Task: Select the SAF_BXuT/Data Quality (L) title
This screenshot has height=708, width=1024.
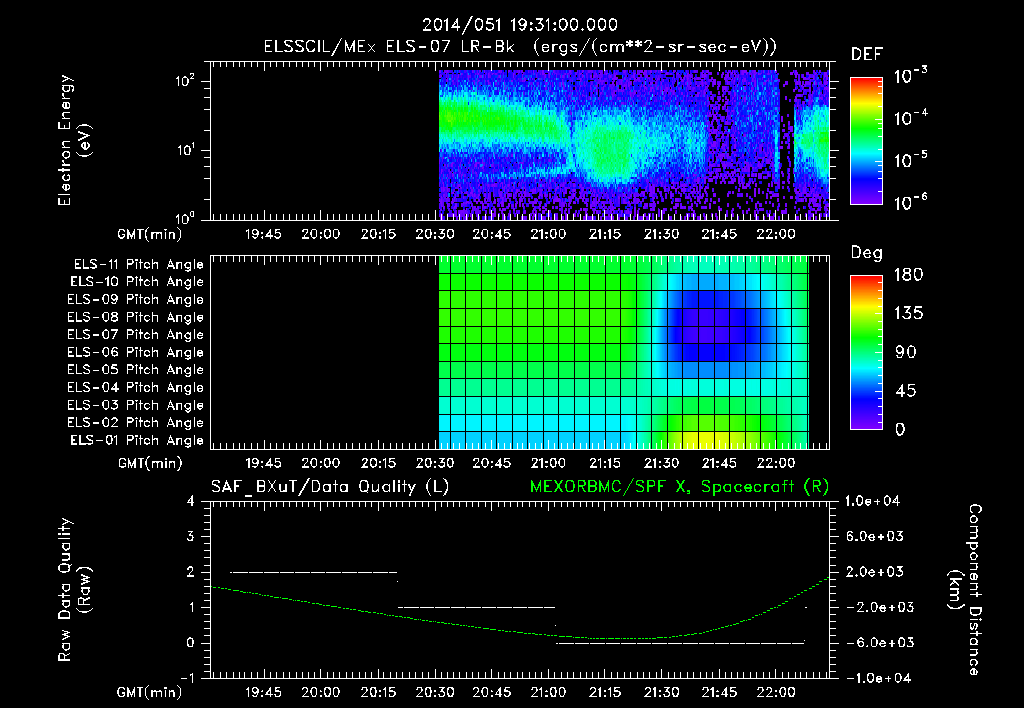Action: [x=329, y=487]
